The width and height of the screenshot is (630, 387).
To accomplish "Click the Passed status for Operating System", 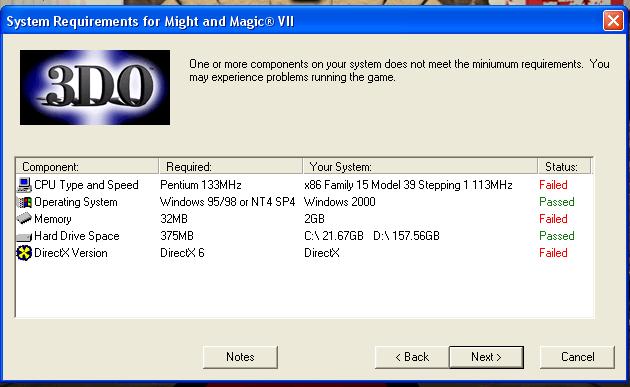I will (557, 202).
